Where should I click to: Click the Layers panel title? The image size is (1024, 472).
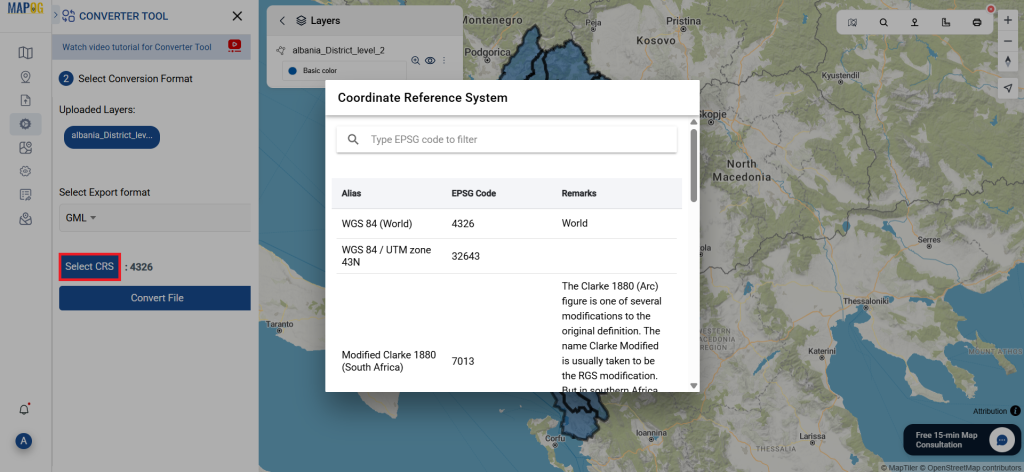click(325, 21)
